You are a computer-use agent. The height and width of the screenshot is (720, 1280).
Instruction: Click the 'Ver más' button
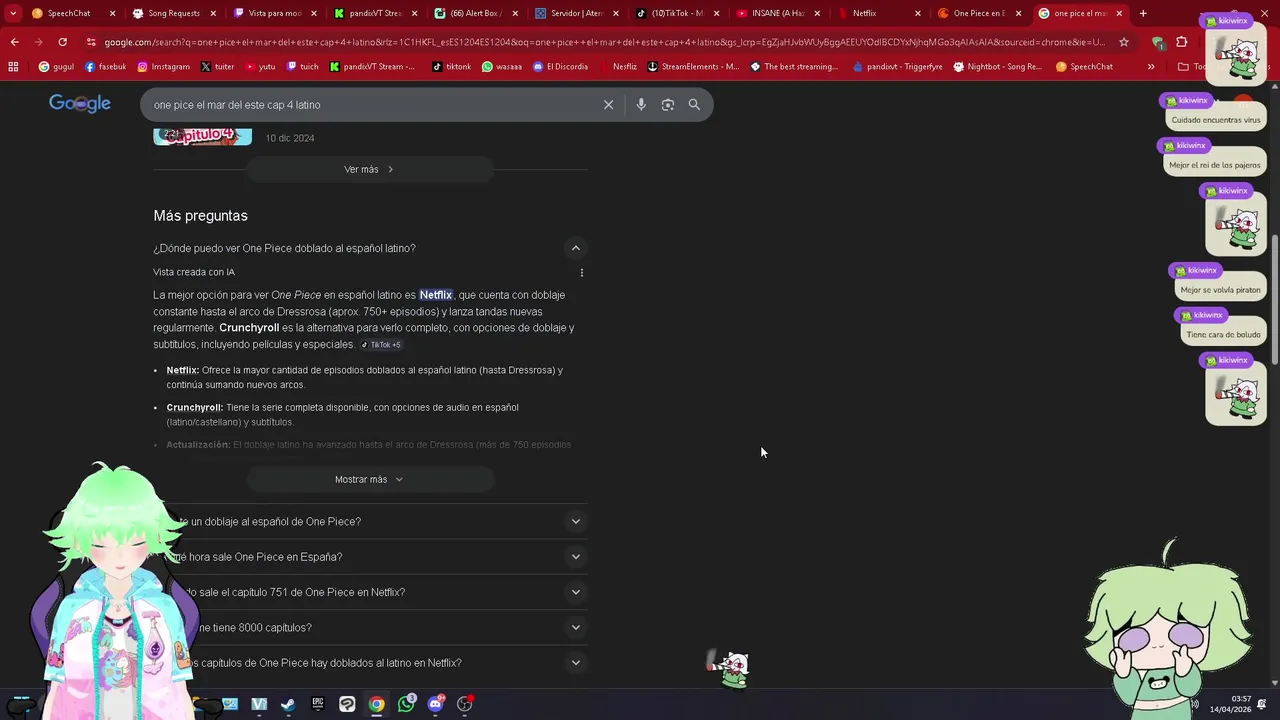pos(370,169)
